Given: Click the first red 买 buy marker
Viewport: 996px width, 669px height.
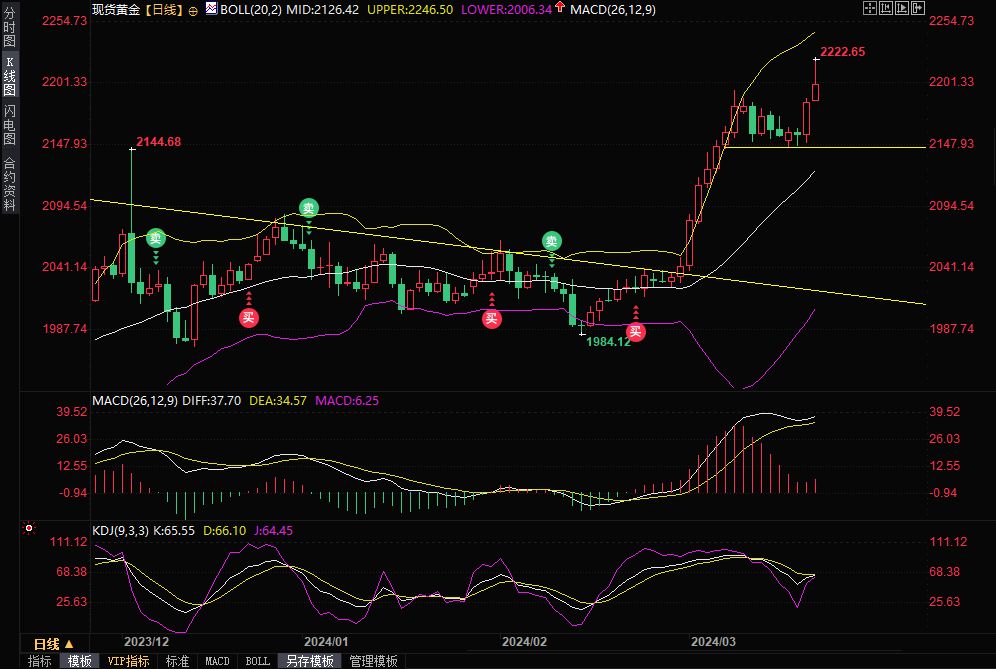Looking at the screenshot, I should [x=248, y=318].
